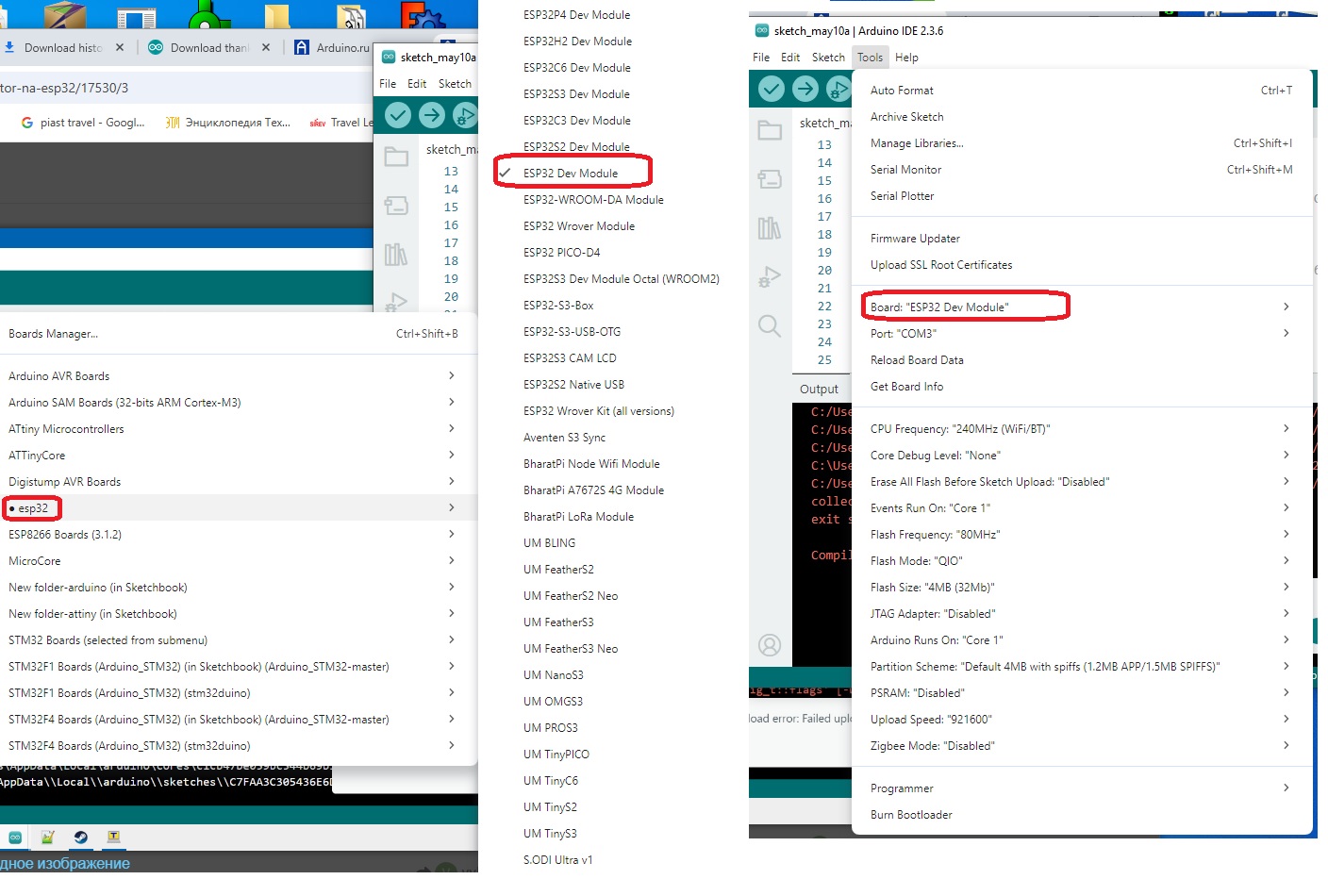Expand Partition Scheme submenu arrow
The width and height of the screenshot is (1328, 896).
click(x=1286, y=667)
